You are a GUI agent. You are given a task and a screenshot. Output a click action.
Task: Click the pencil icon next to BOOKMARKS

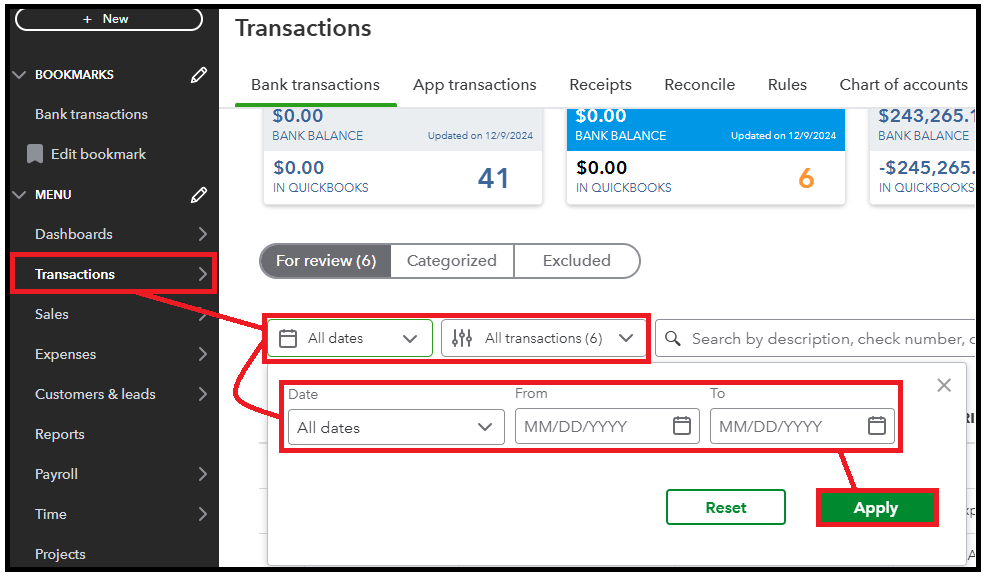click(x=198, y=75)
